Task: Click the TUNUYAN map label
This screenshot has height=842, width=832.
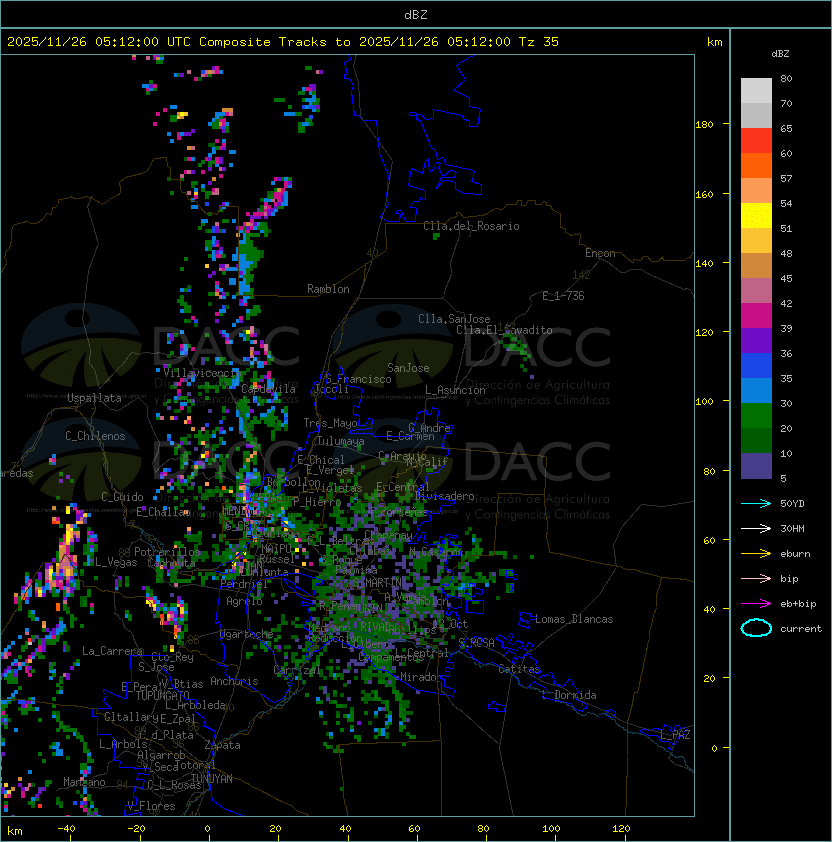Action: pos(212,778)
